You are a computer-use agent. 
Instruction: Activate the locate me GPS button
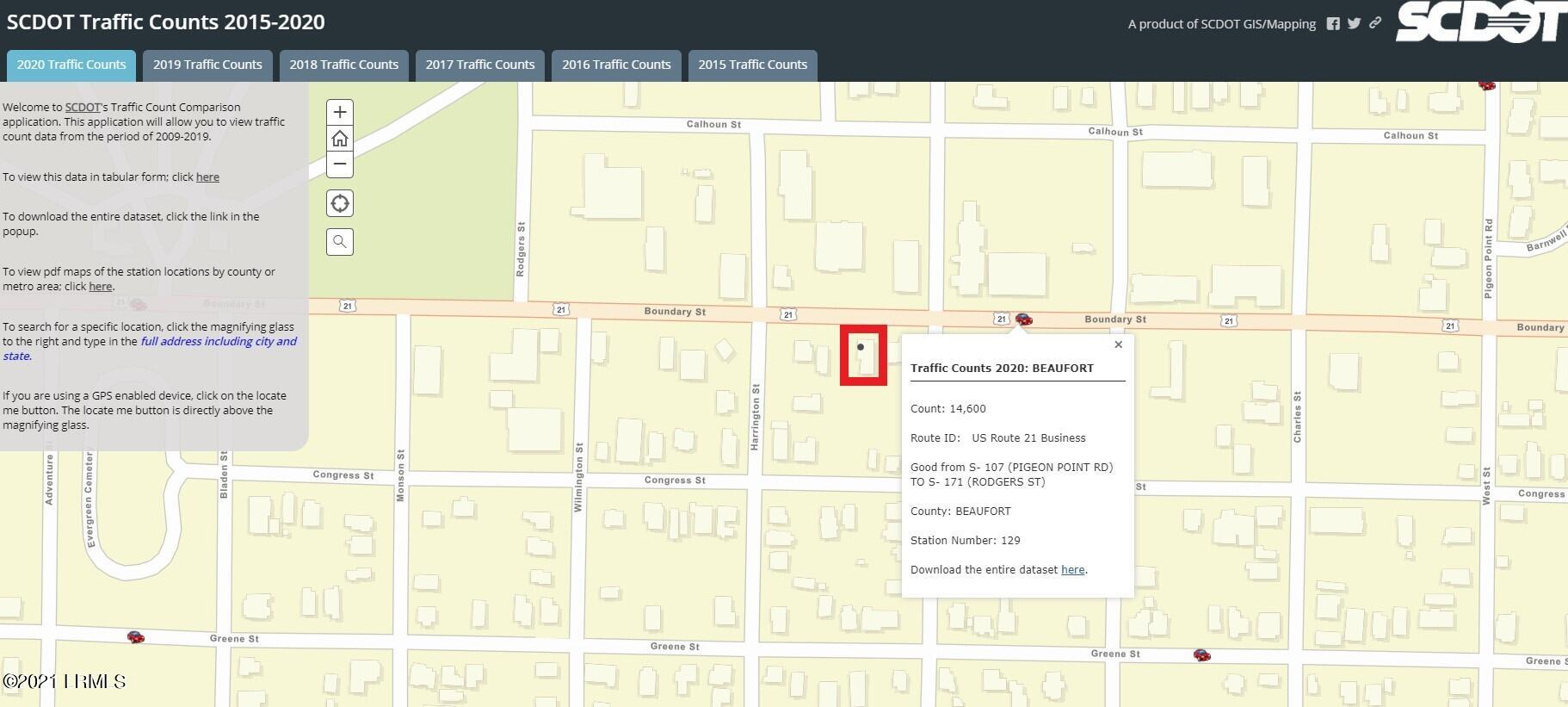[340, 203]
